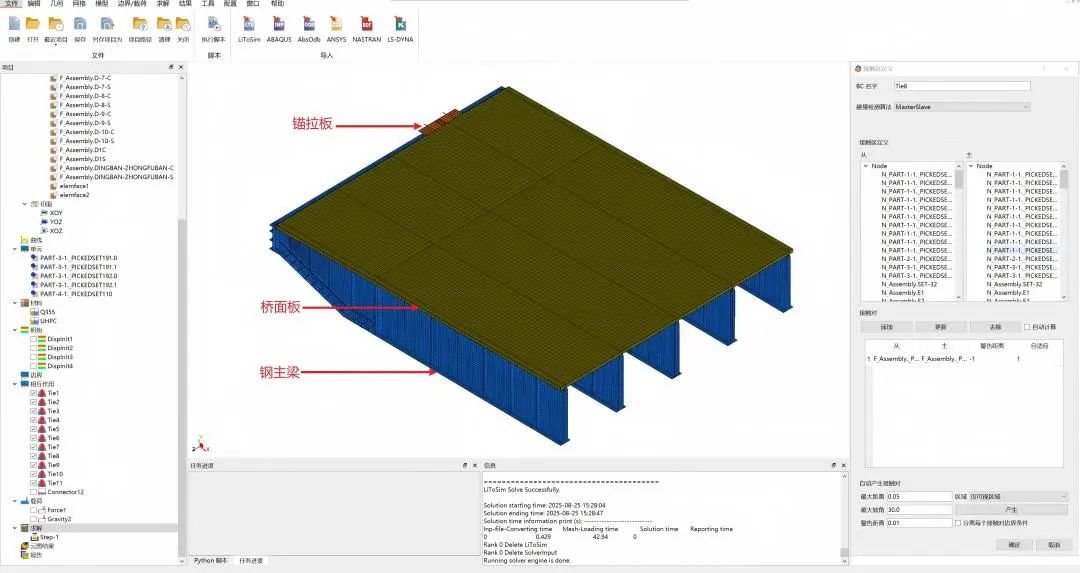Import a model via the ANSYS icon
The height and width of the screenshot is (573, 1080).
pyautogui.click(x=336, y=24)
